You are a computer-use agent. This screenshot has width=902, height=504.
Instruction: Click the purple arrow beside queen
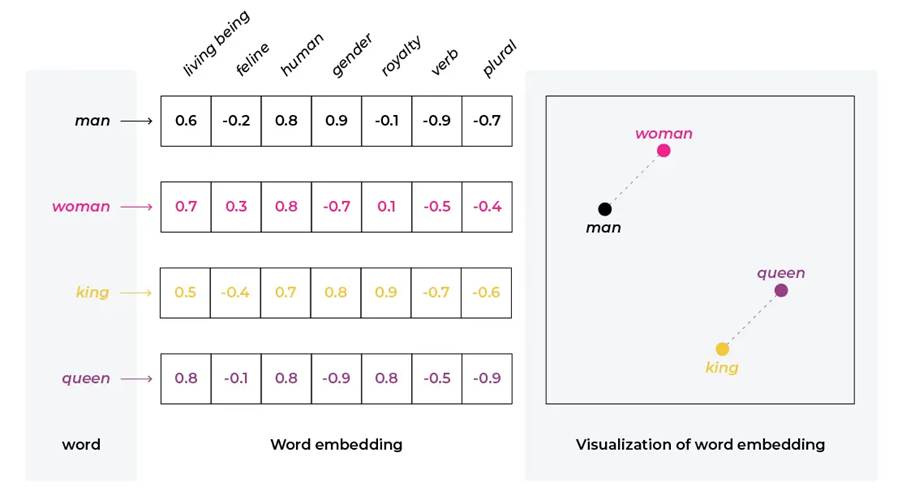point(136,379)
